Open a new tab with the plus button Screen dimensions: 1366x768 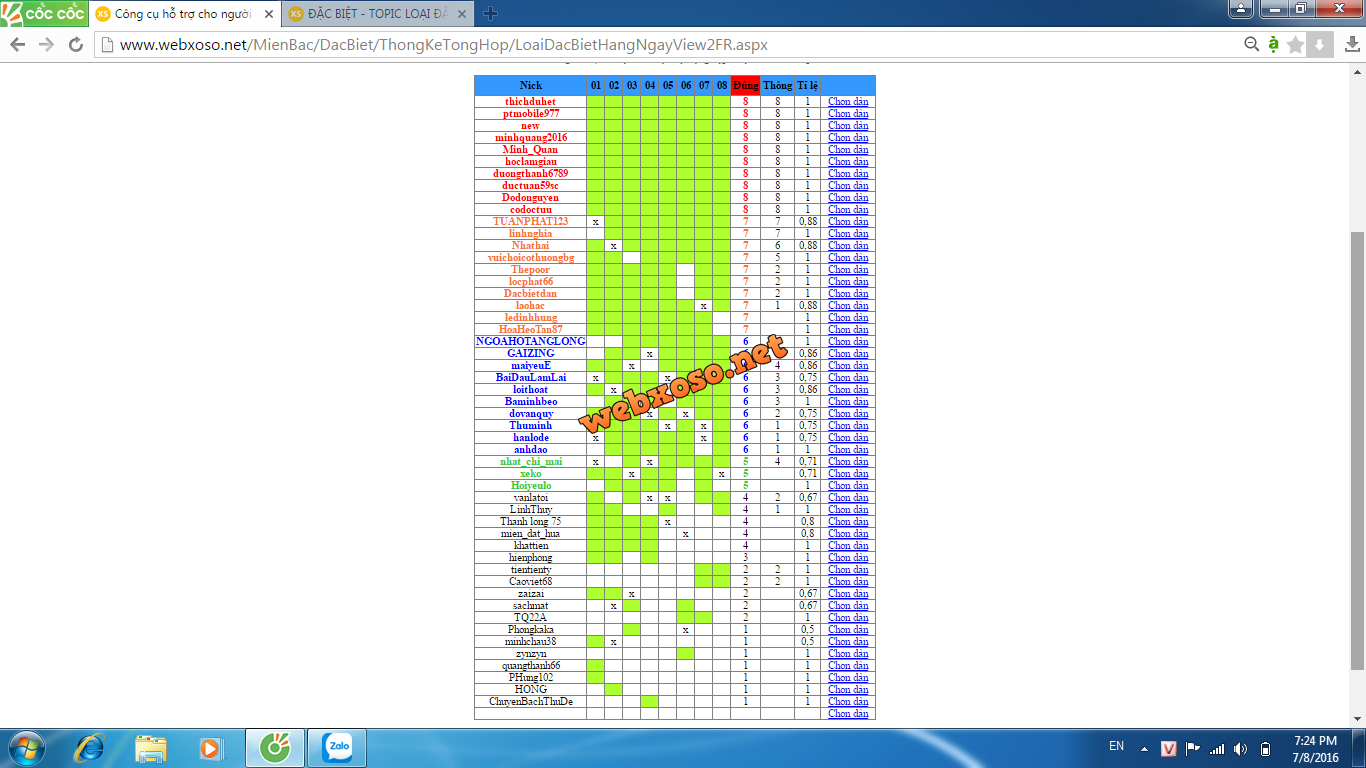(490, 14)
